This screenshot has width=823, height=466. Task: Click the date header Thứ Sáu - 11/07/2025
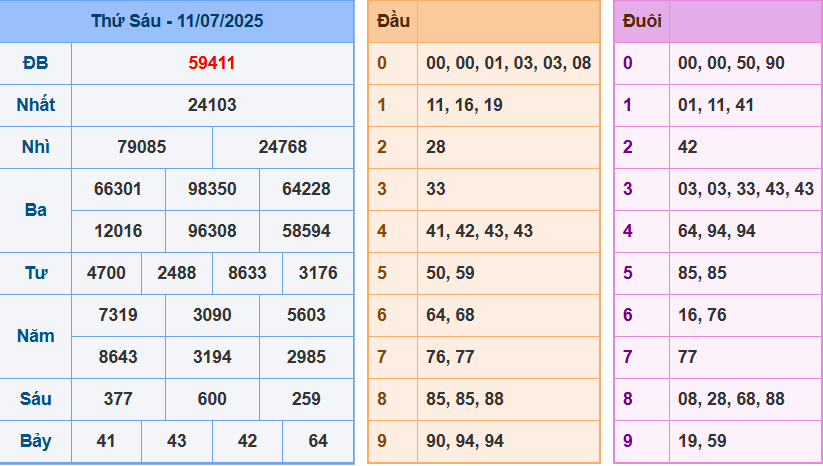(177, 21)
